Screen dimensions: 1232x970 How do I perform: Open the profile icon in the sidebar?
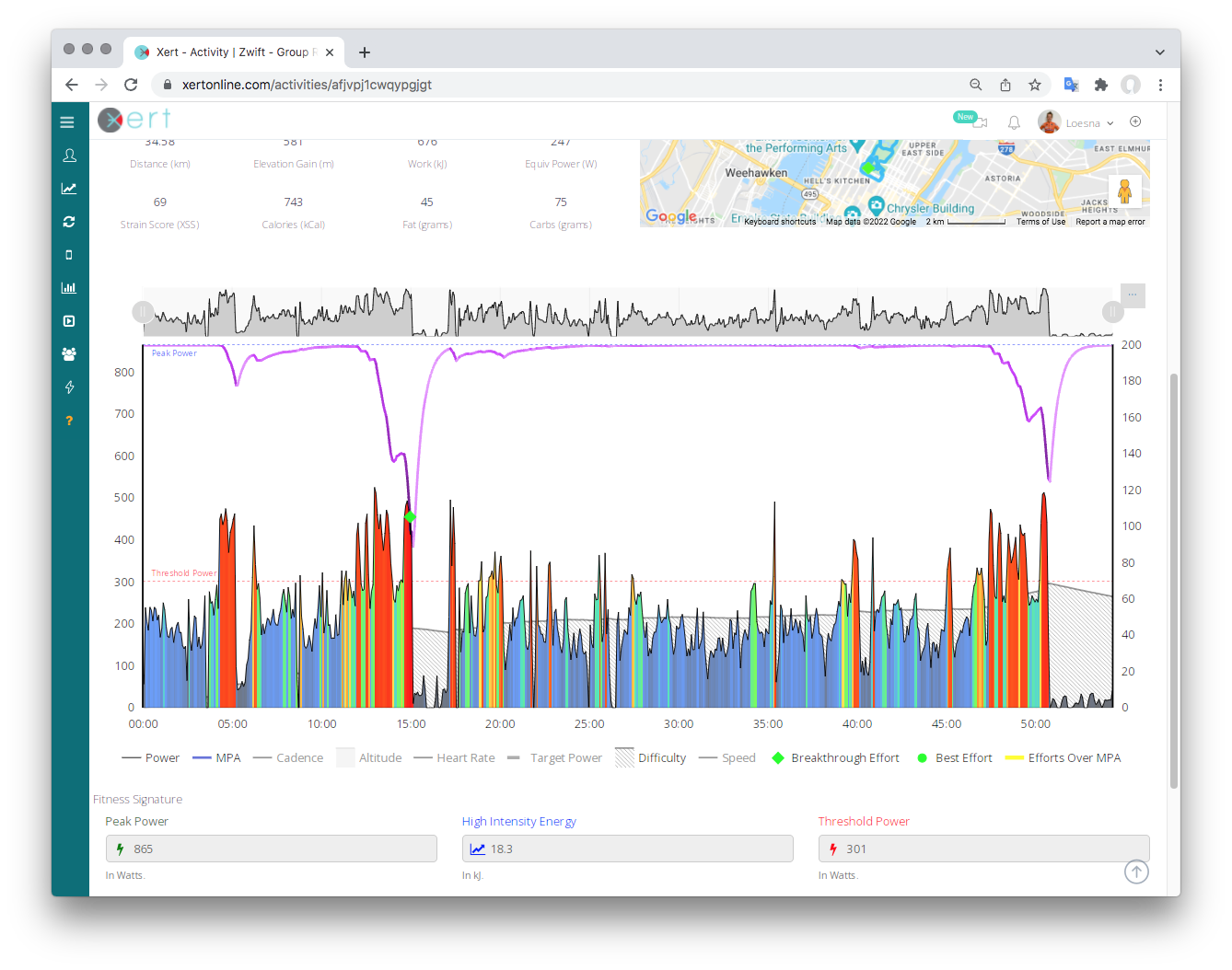coord(69,156)
